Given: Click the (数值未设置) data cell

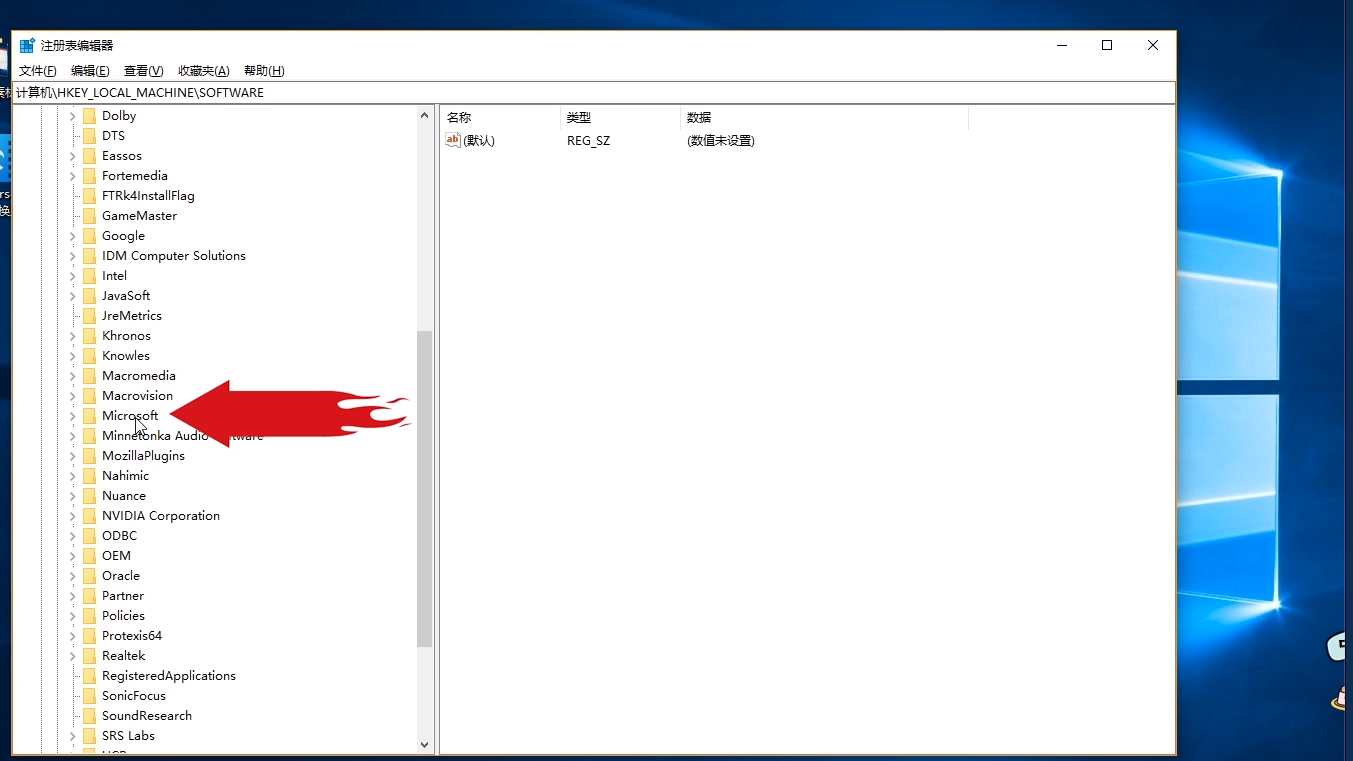Looking at the screenshot, I should click(720, 141).
